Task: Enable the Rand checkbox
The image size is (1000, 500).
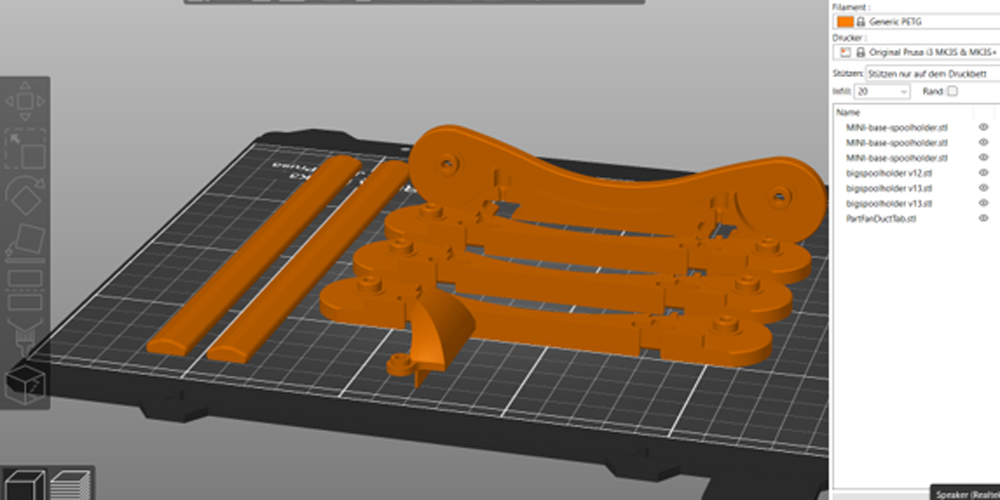Action: 952,91
